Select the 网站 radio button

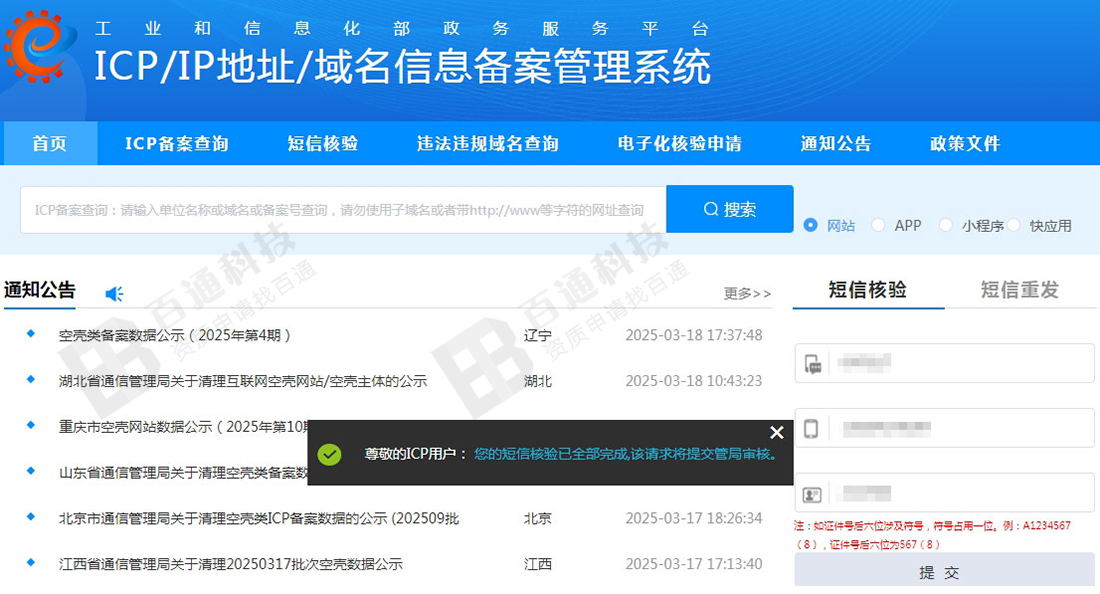click(811, 225)
